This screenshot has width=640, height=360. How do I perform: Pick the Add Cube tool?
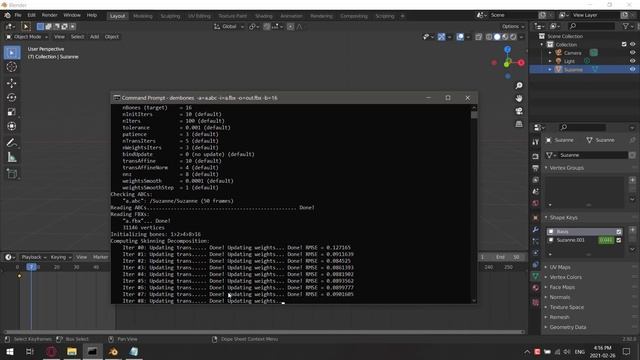click(x=12, y=173)
